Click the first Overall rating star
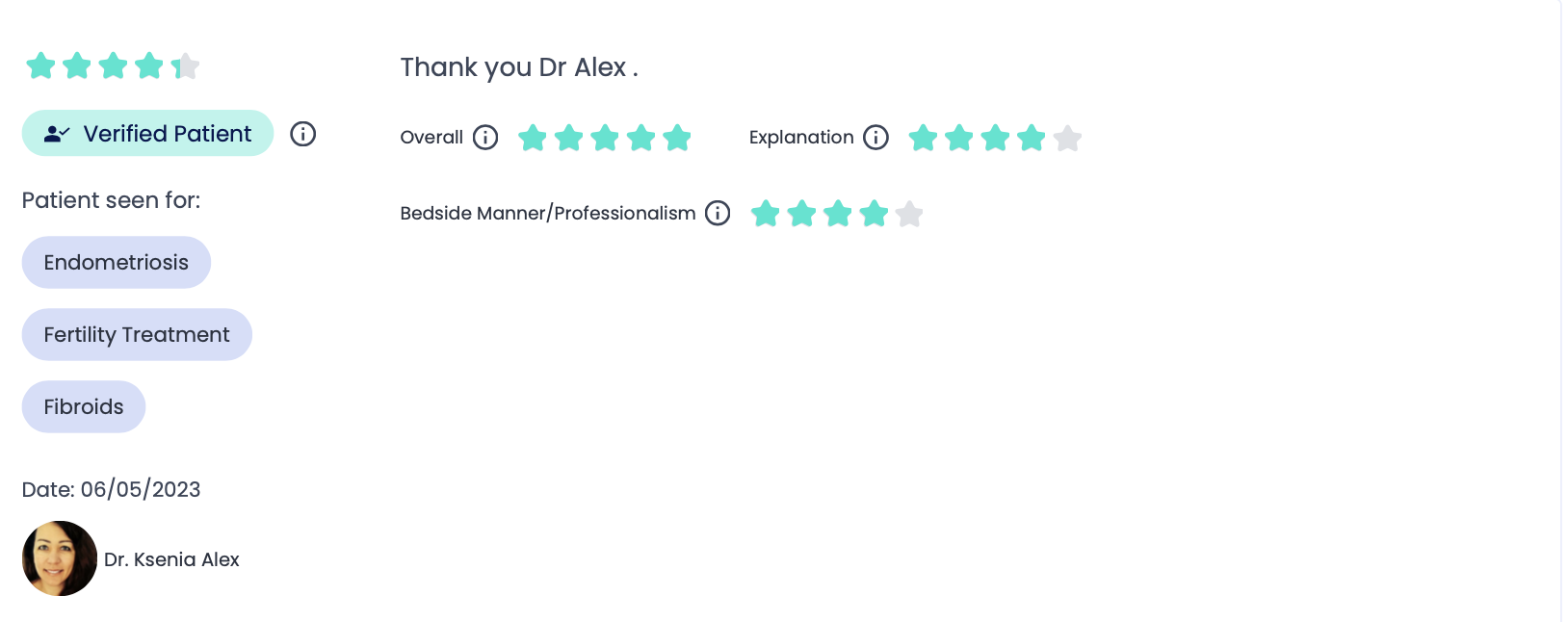The width and height of the screenshot is (1568, 622). point(533,138)
